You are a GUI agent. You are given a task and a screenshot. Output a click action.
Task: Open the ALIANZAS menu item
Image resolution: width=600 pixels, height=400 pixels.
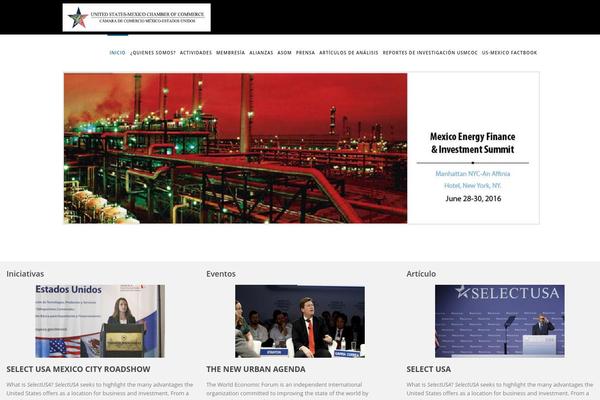[x=261, y=53]
